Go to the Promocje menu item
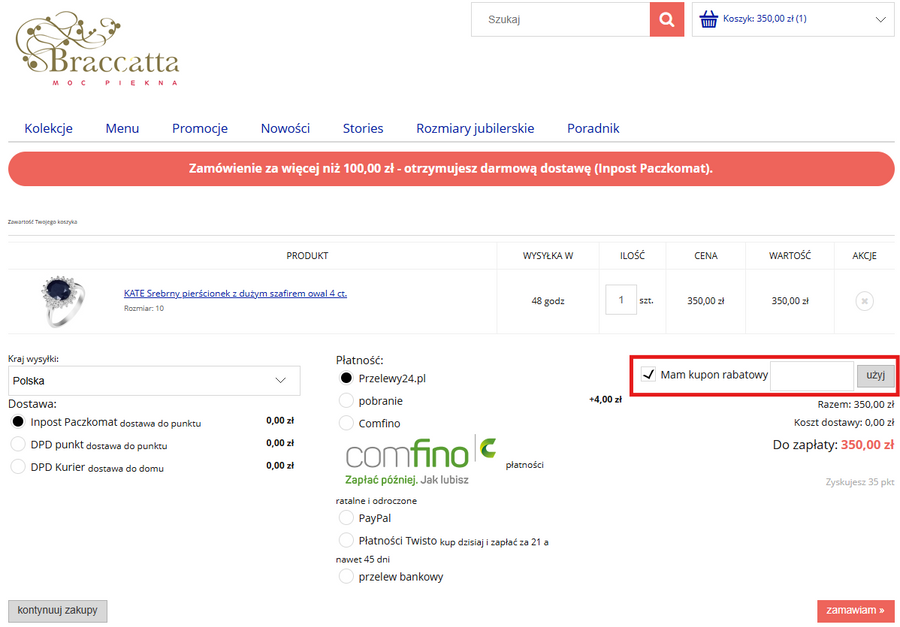The height and width of the screenshot is (627, 900). (x=200, y=128)
